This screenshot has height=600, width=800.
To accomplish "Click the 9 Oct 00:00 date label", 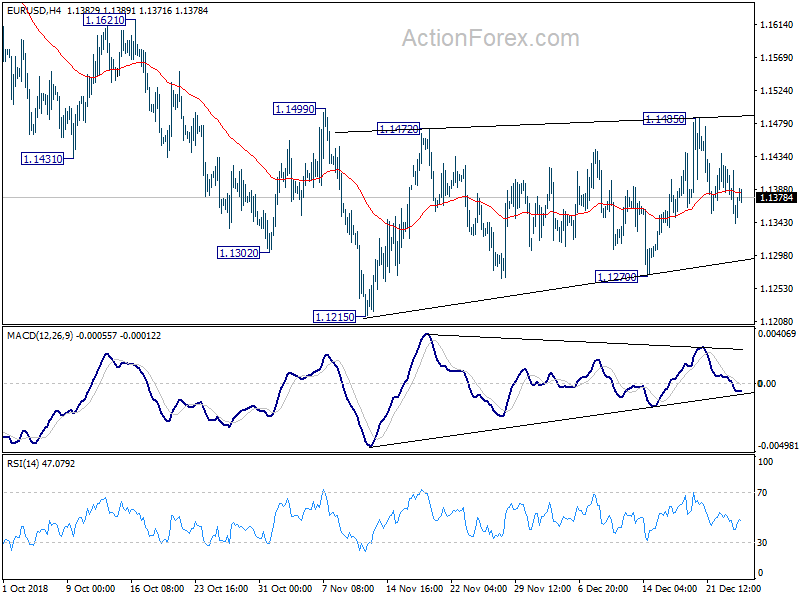I will point(91,588).
